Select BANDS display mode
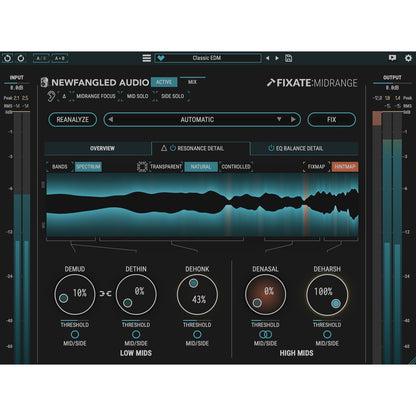 click(x=60, y=167)
